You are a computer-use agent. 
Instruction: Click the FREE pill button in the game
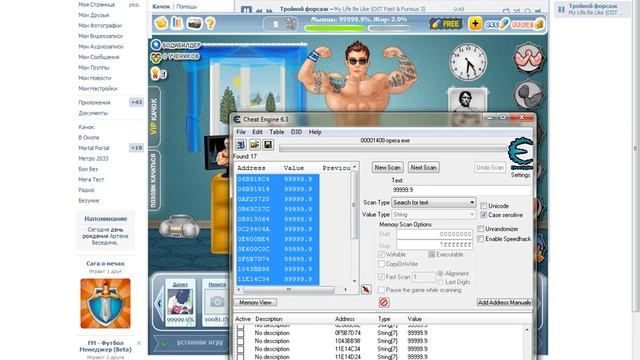445,24
